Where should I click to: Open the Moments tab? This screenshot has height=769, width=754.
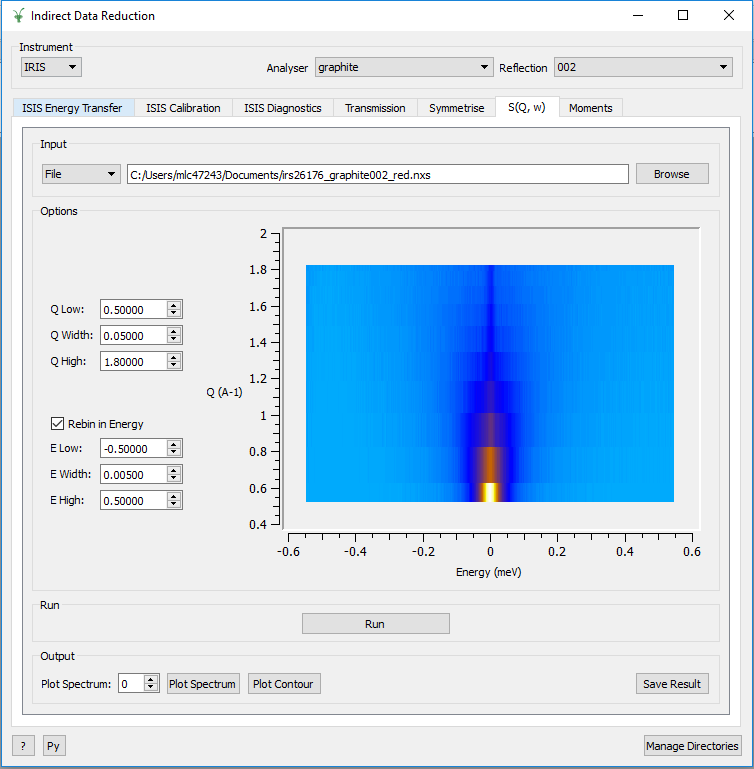[x=591, y=108]
